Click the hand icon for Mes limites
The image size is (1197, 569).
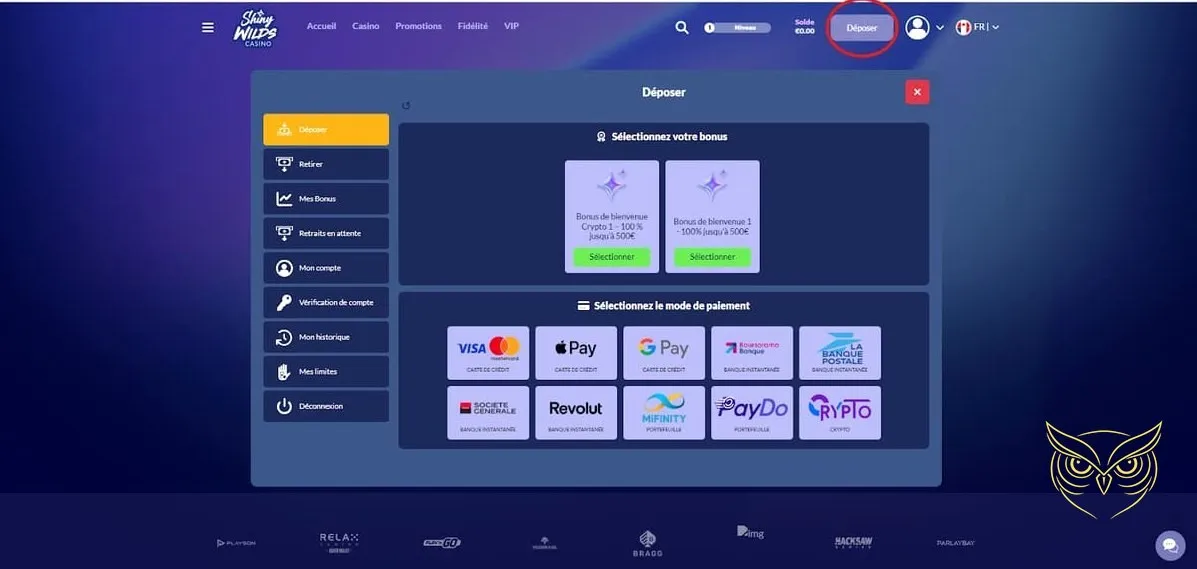click(284, 372)
